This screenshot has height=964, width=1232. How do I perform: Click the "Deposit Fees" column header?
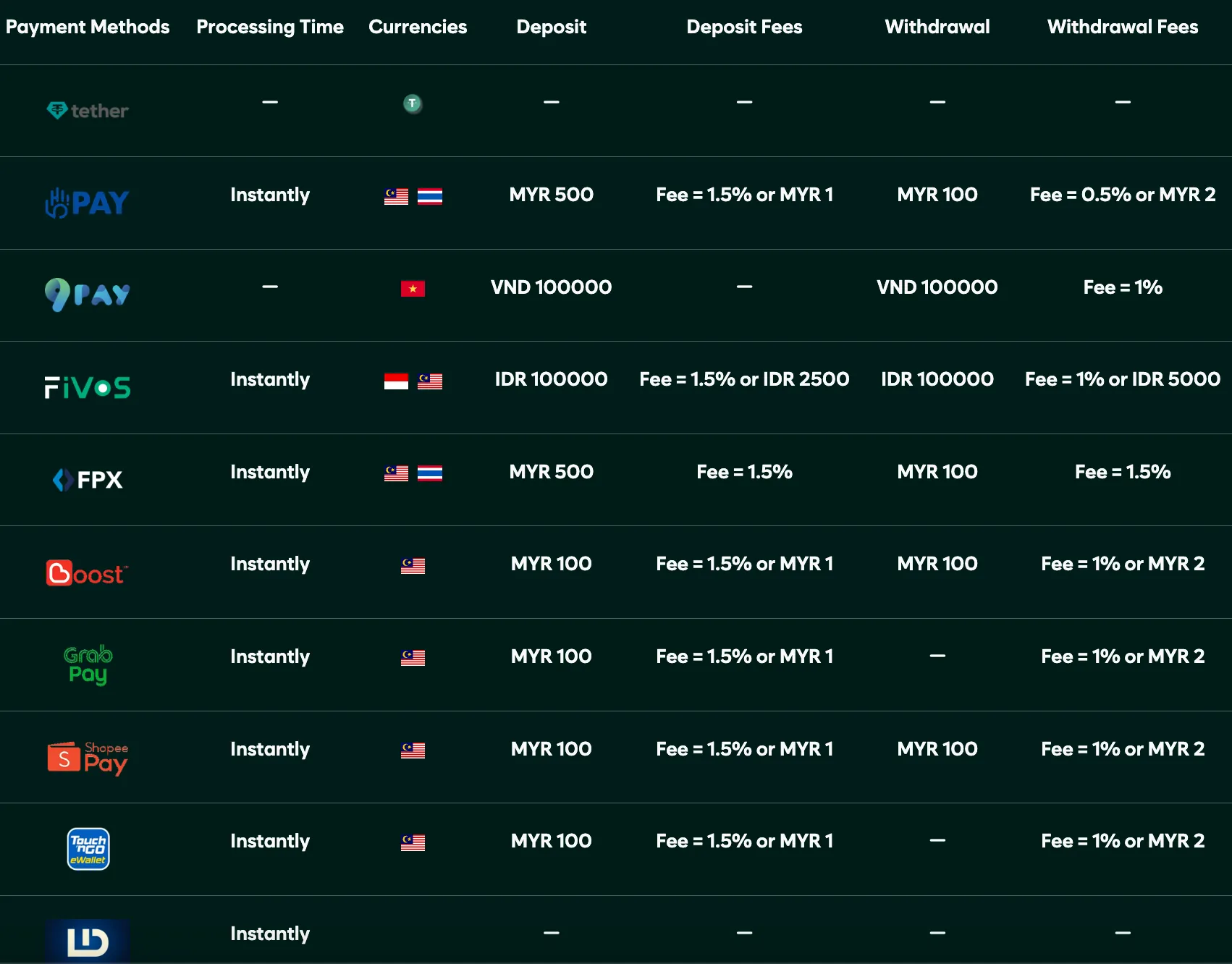click(x=744, y=28)
